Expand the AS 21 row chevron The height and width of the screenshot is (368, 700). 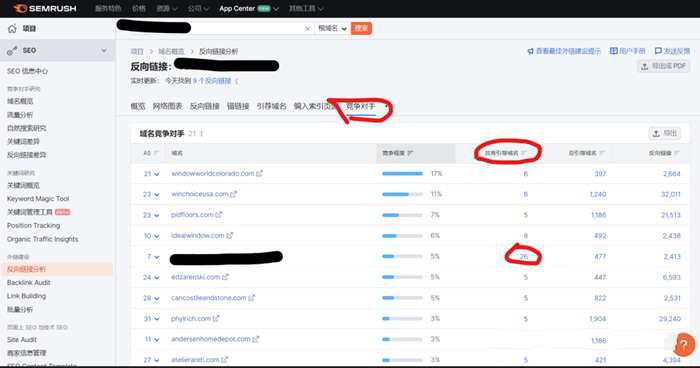pos(157,174)
